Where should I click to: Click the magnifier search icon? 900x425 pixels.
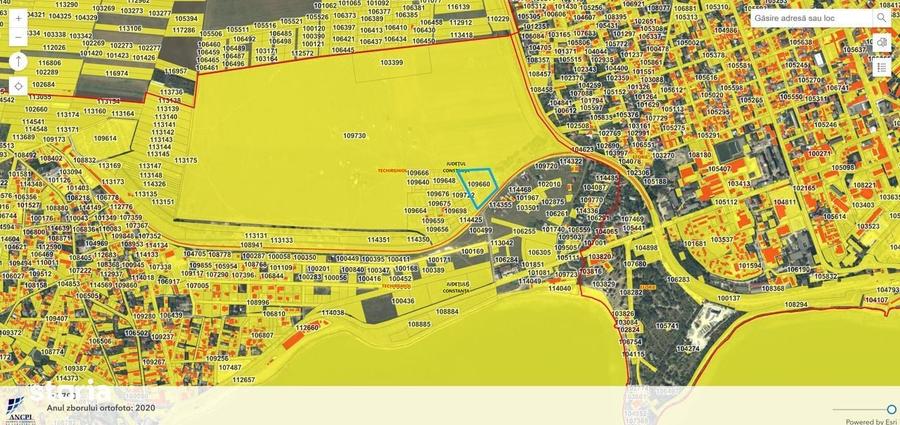tap(881, 18)
